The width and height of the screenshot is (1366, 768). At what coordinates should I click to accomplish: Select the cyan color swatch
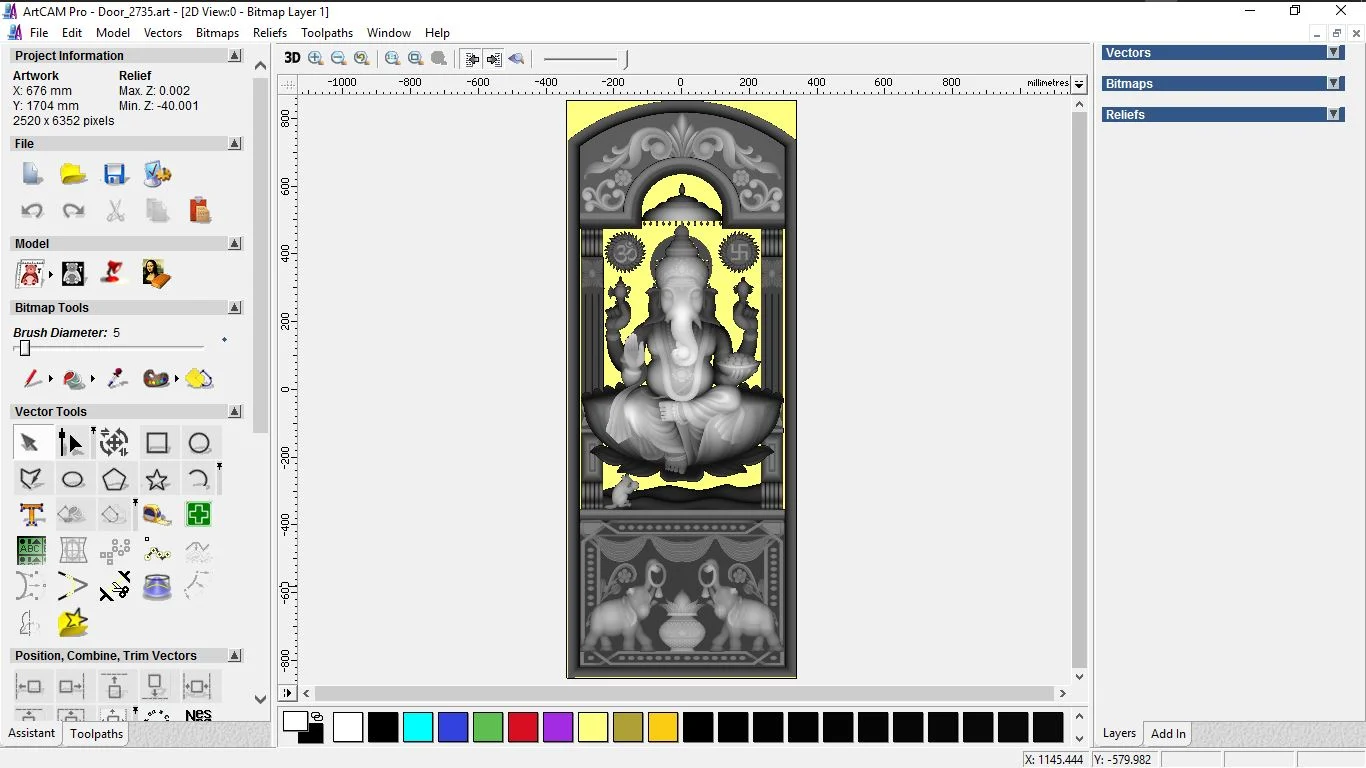[418, 727]
